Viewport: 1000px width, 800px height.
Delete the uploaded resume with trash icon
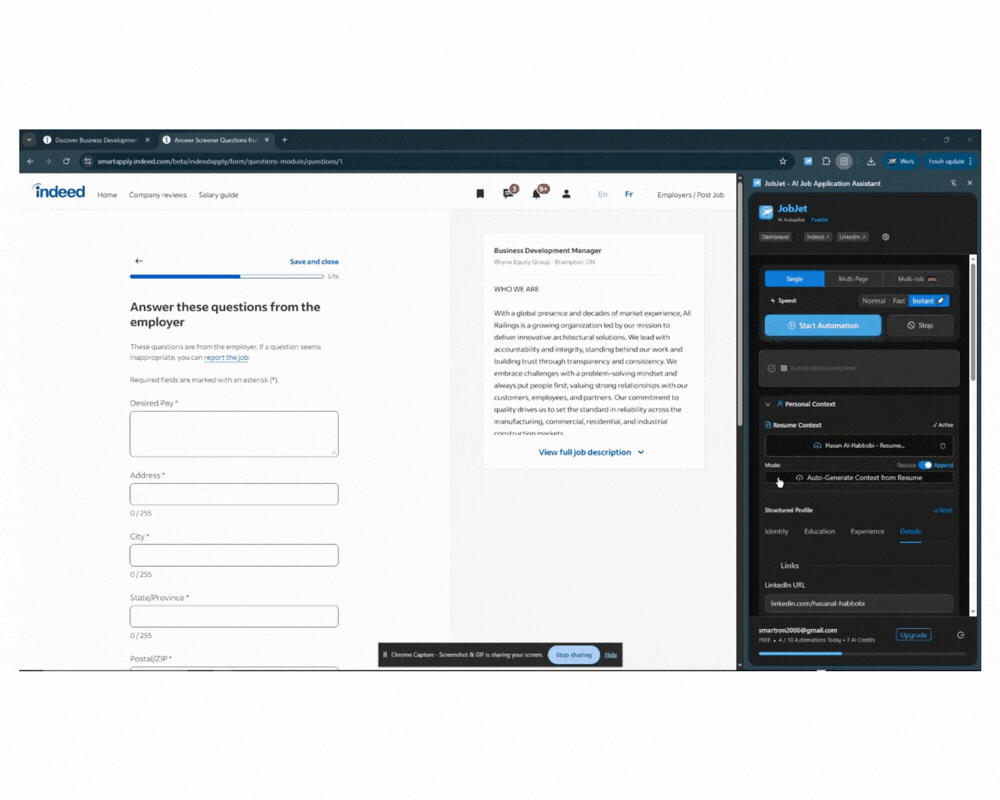[942, 446]
